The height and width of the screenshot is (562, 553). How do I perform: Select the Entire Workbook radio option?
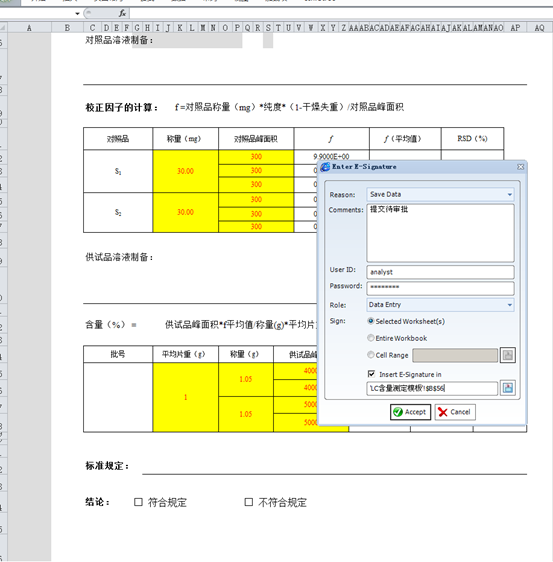tap(371, 338)
